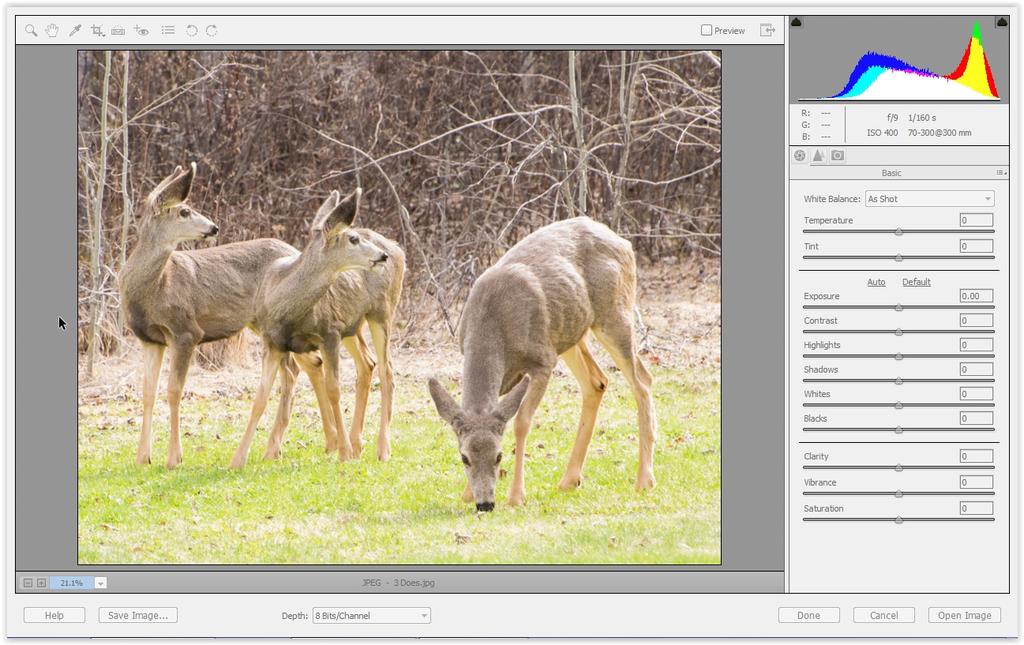
Task: Open the White Balance dropdown
Action: coord(929,199)
